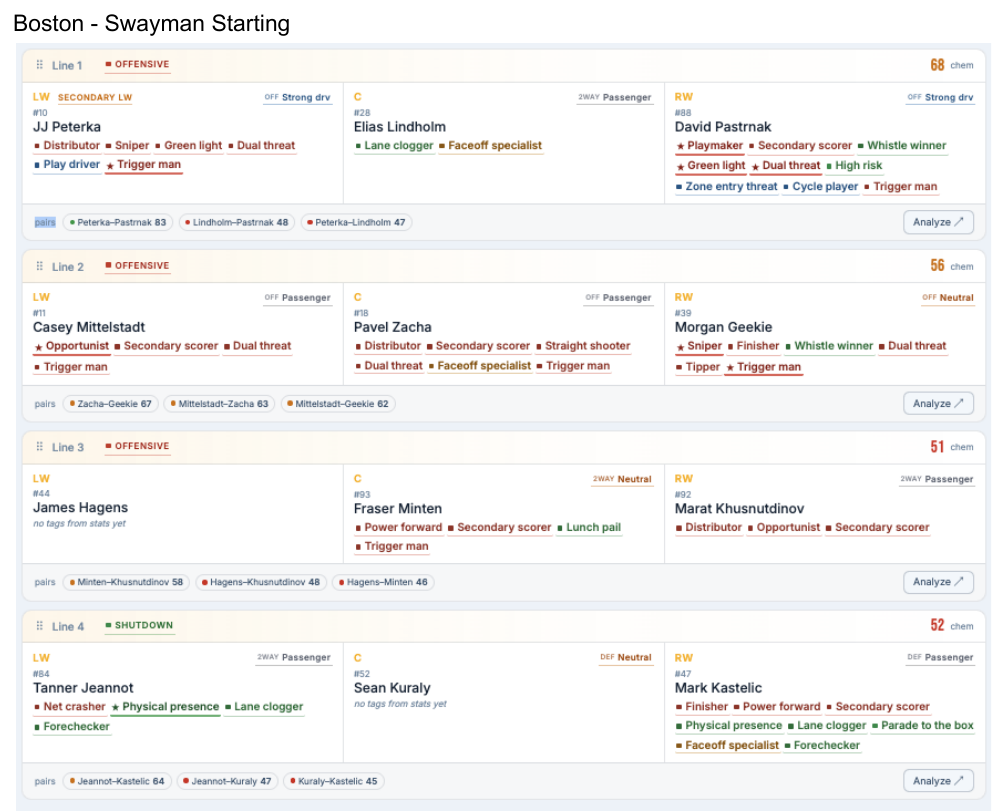Grab the Line 2 drag handle icon

point(40,266)
